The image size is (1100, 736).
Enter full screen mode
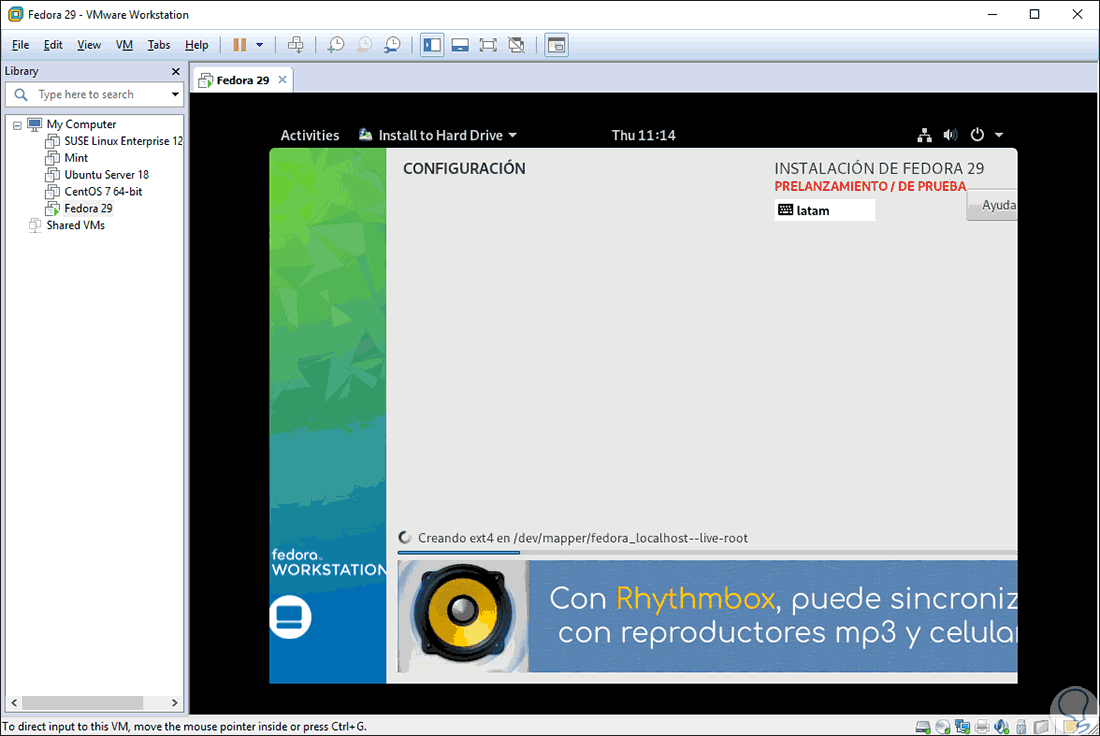pos(487,44)
